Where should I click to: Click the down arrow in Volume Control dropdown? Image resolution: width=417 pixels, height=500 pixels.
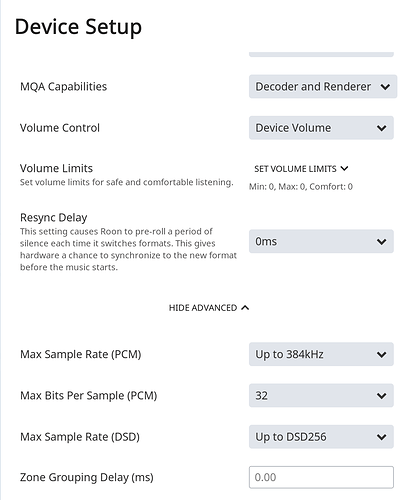click(382, 128)
